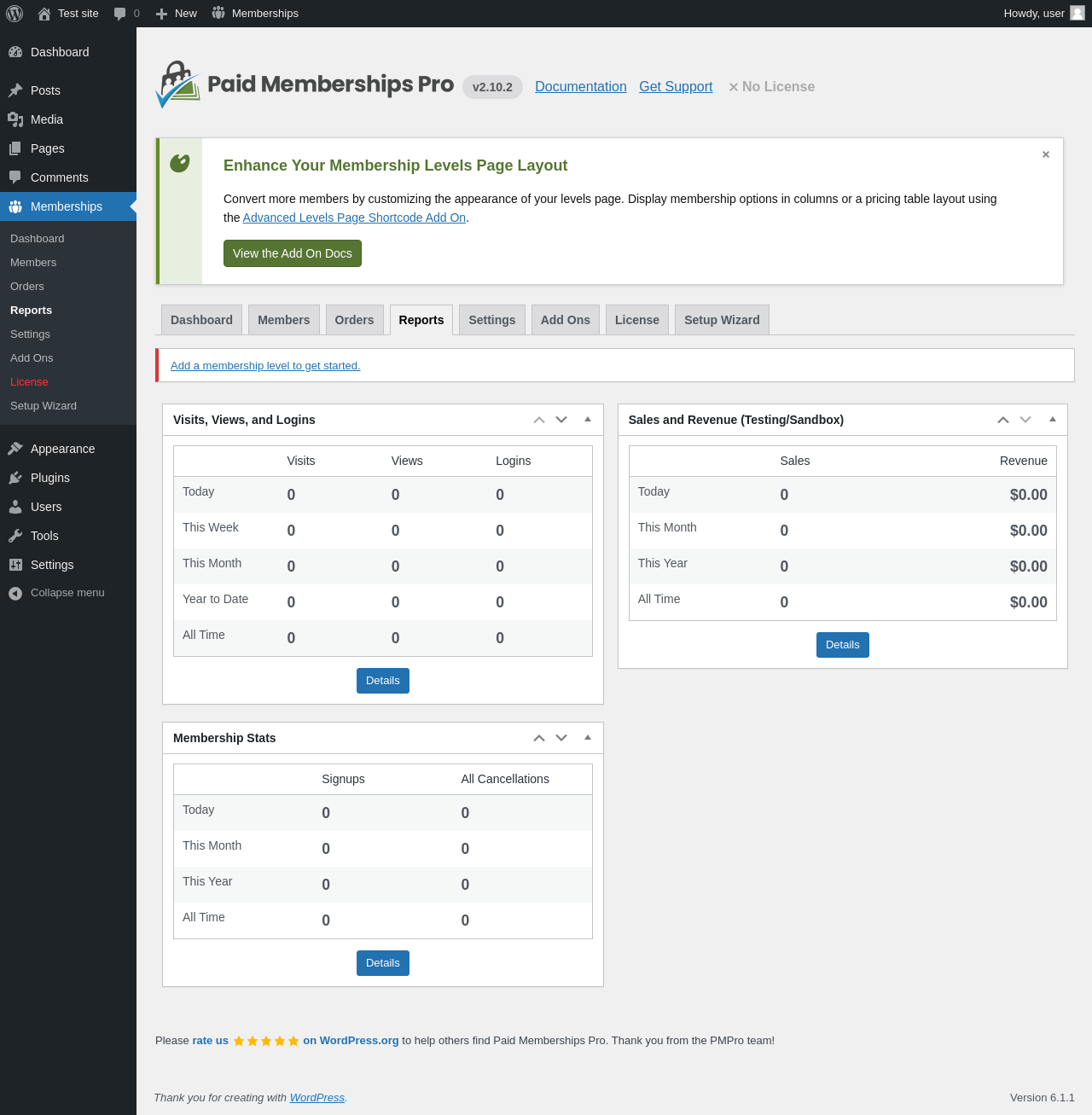Open Tools in the sidebar

click(x=68, y=536)
